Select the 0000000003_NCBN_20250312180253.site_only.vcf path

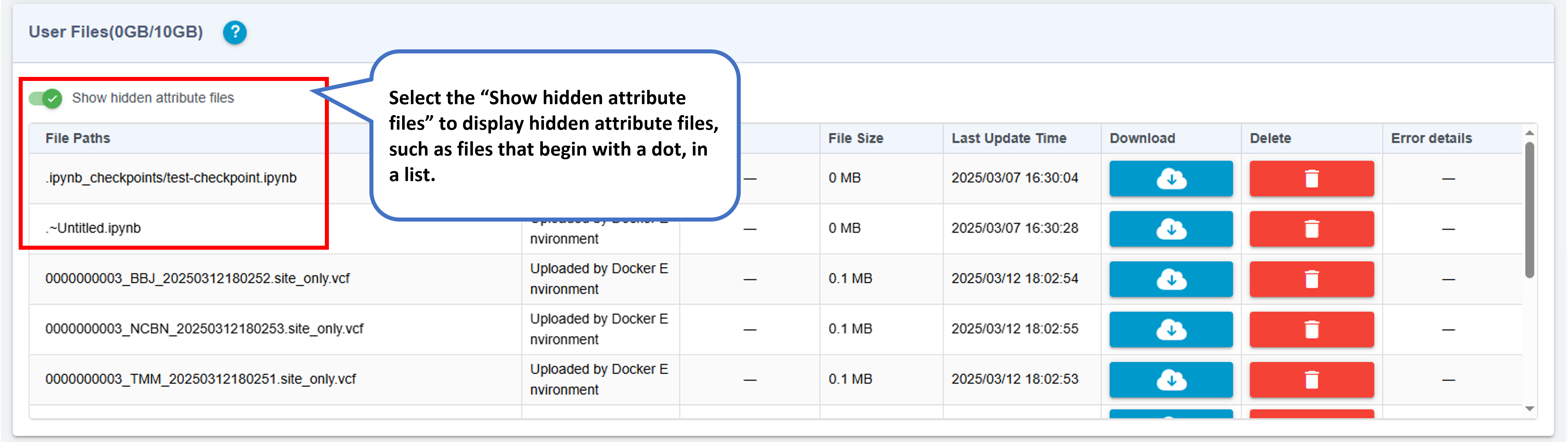coord(204,329)
